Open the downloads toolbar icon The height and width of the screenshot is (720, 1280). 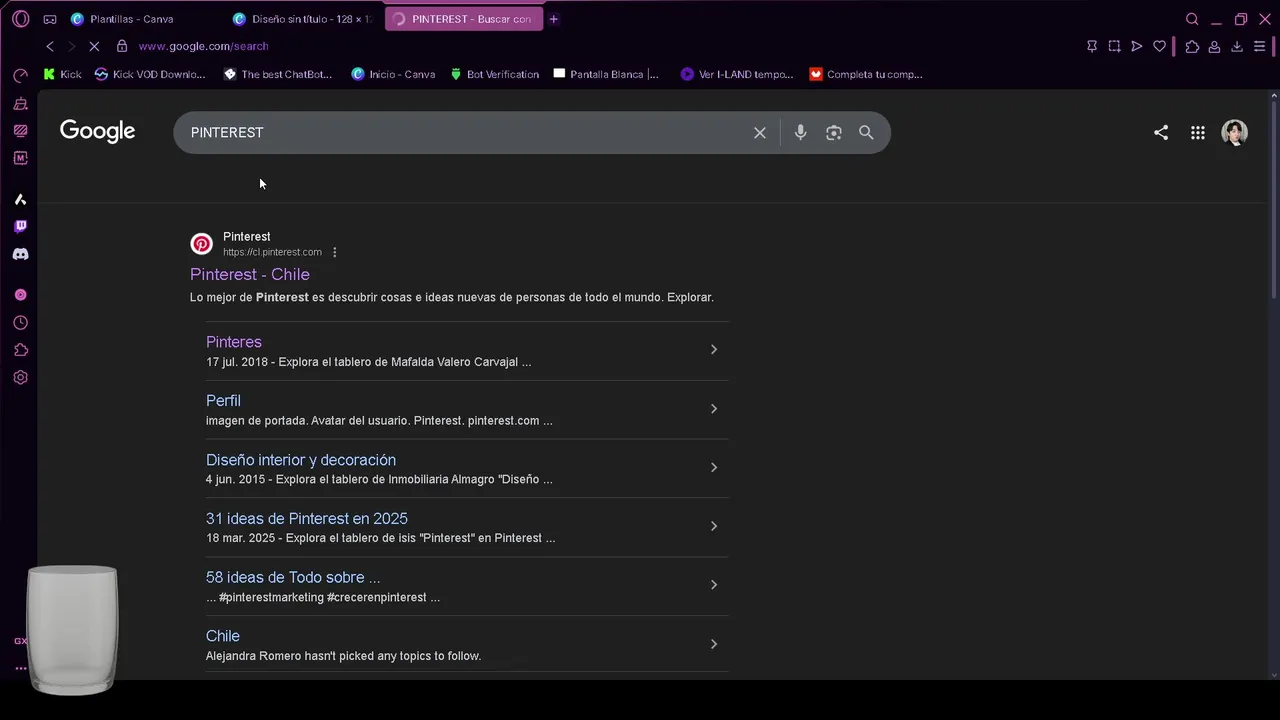[x=1237, y=46]
